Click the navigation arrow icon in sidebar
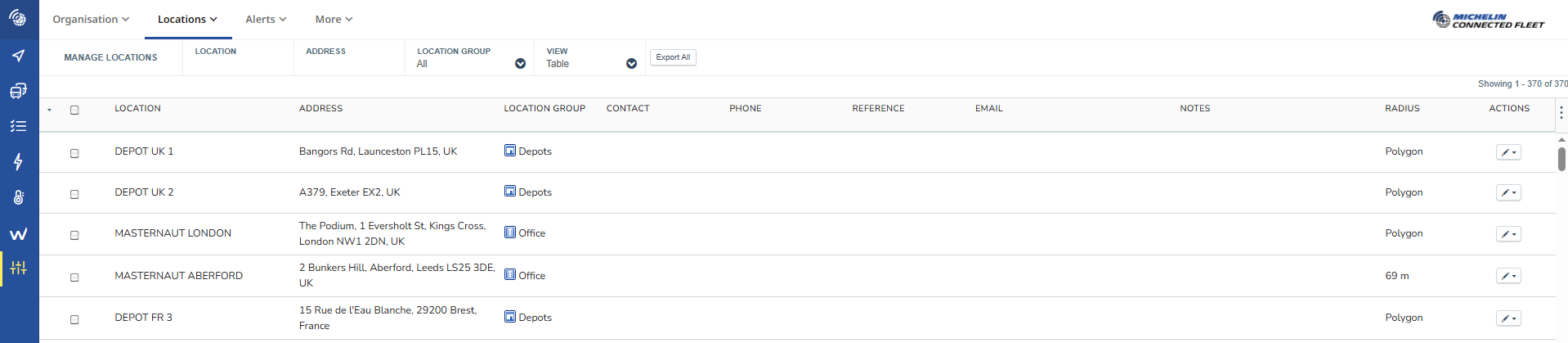Viewport: 1568px width, 343px height. coord(18,56)
